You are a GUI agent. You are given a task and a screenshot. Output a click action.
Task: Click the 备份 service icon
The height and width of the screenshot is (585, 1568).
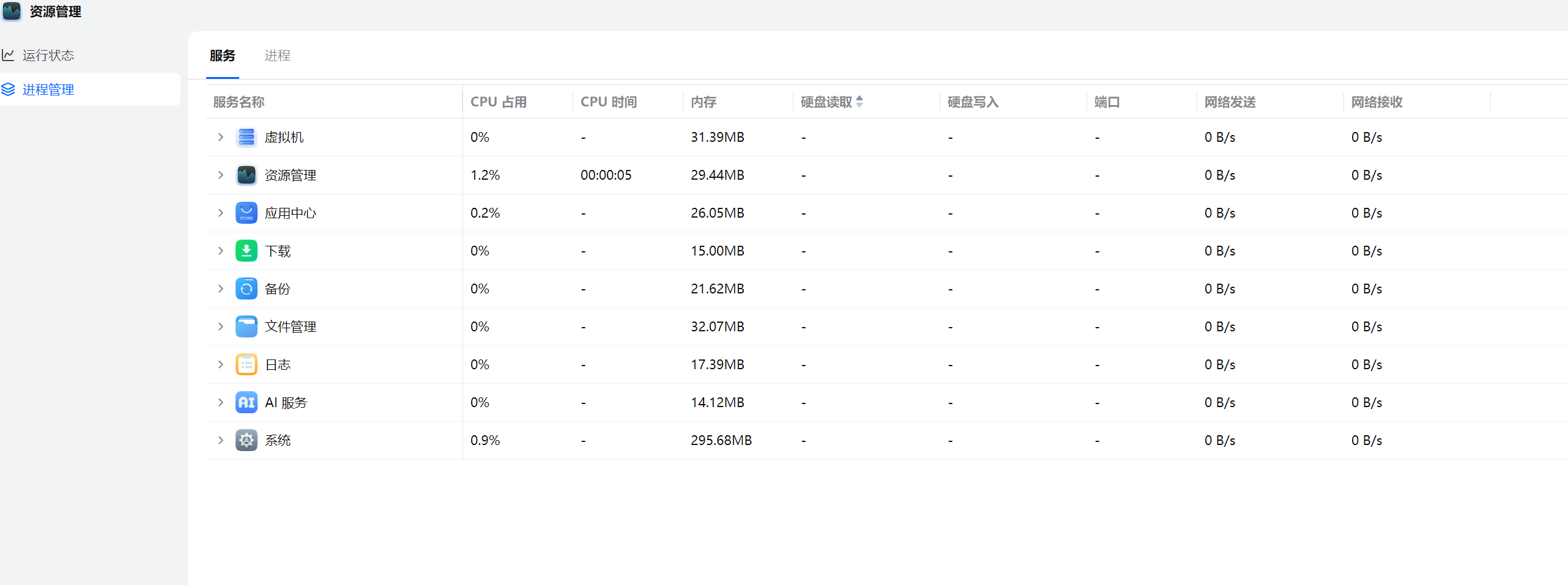(247, 289)
